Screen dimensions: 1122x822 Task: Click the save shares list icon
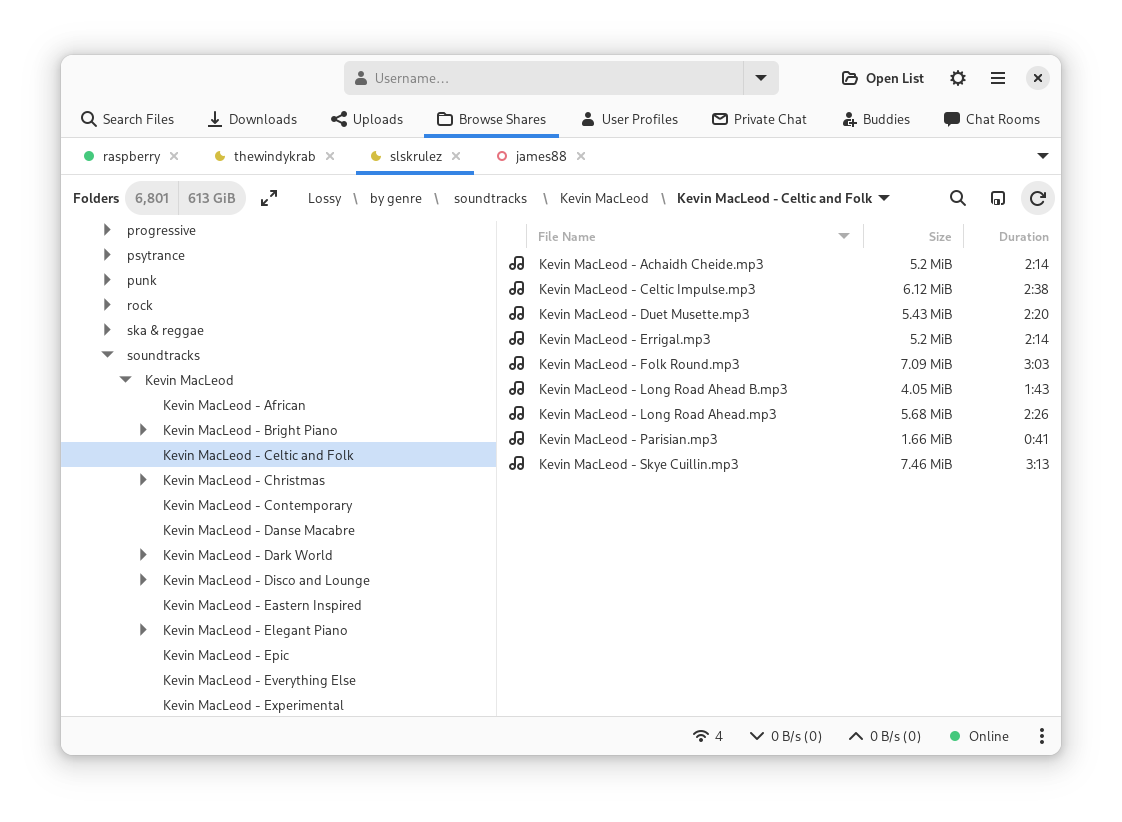(x=997, y=198)
